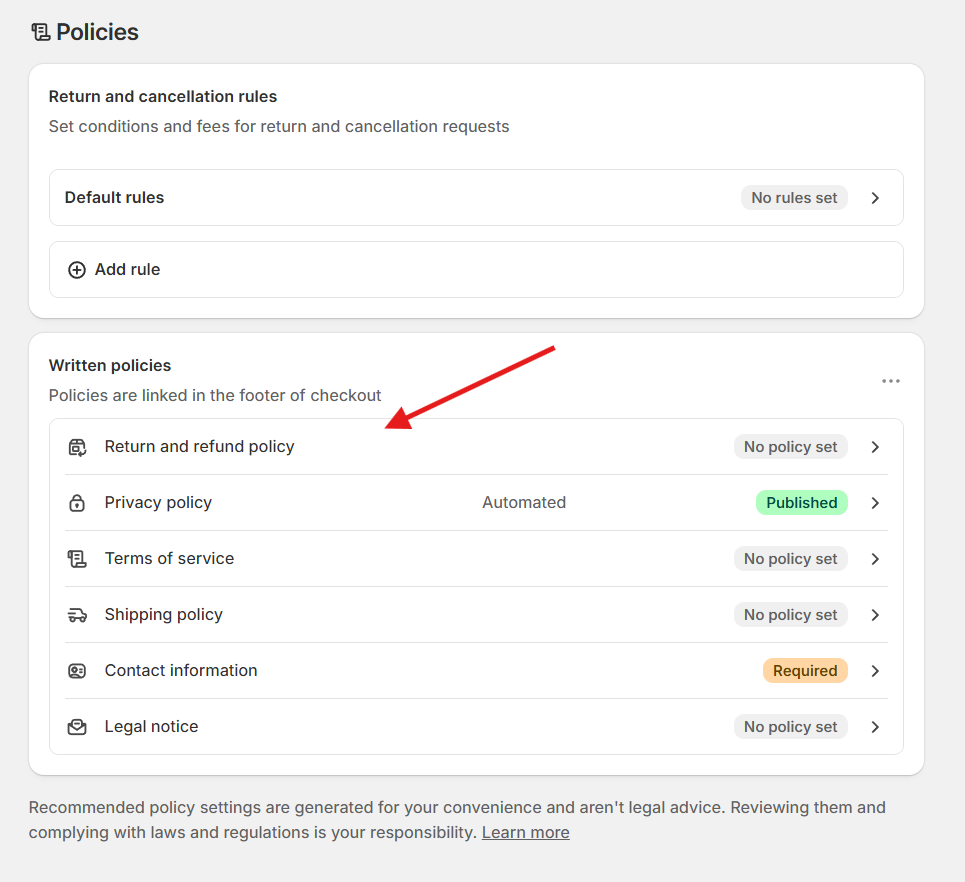Click No policy set badge for Legal notice
965x882 pixels.
[790, 726]
